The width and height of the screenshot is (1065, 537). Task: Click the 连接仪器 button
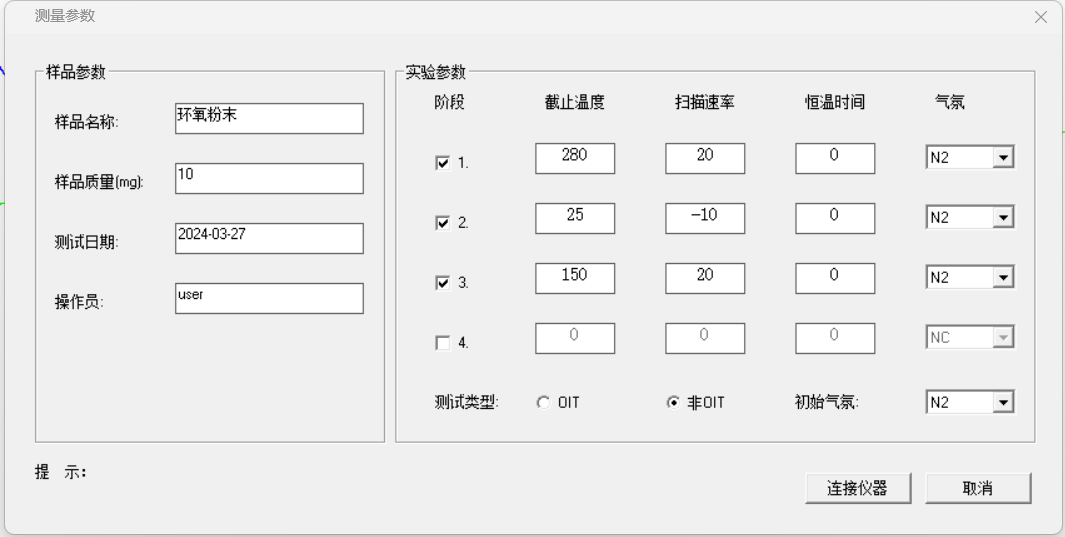click(856, 488)
